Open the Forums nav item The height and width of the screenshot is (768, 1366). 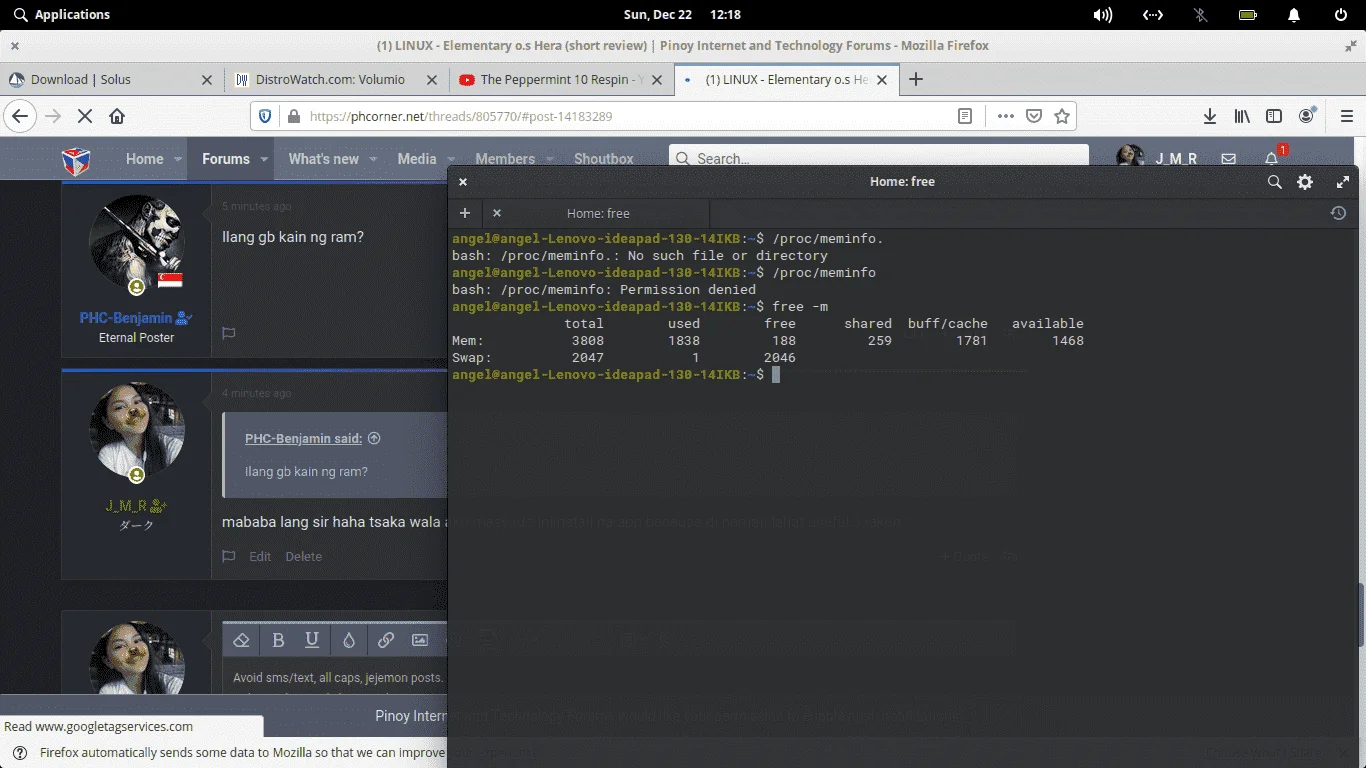(226, 159)
